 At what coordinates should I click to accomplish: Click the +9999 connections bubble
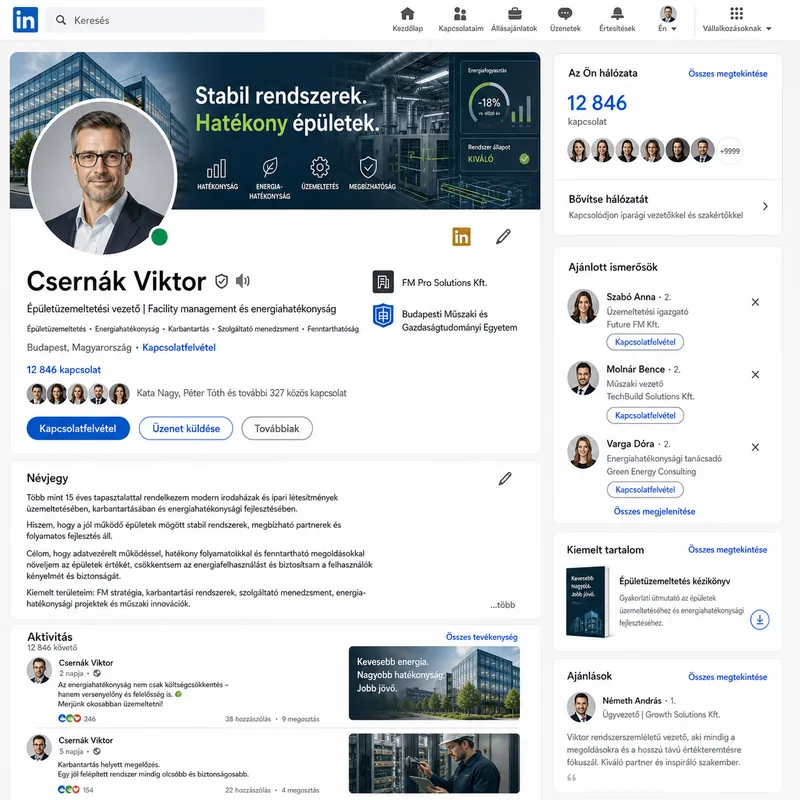[x=730, y=151]
